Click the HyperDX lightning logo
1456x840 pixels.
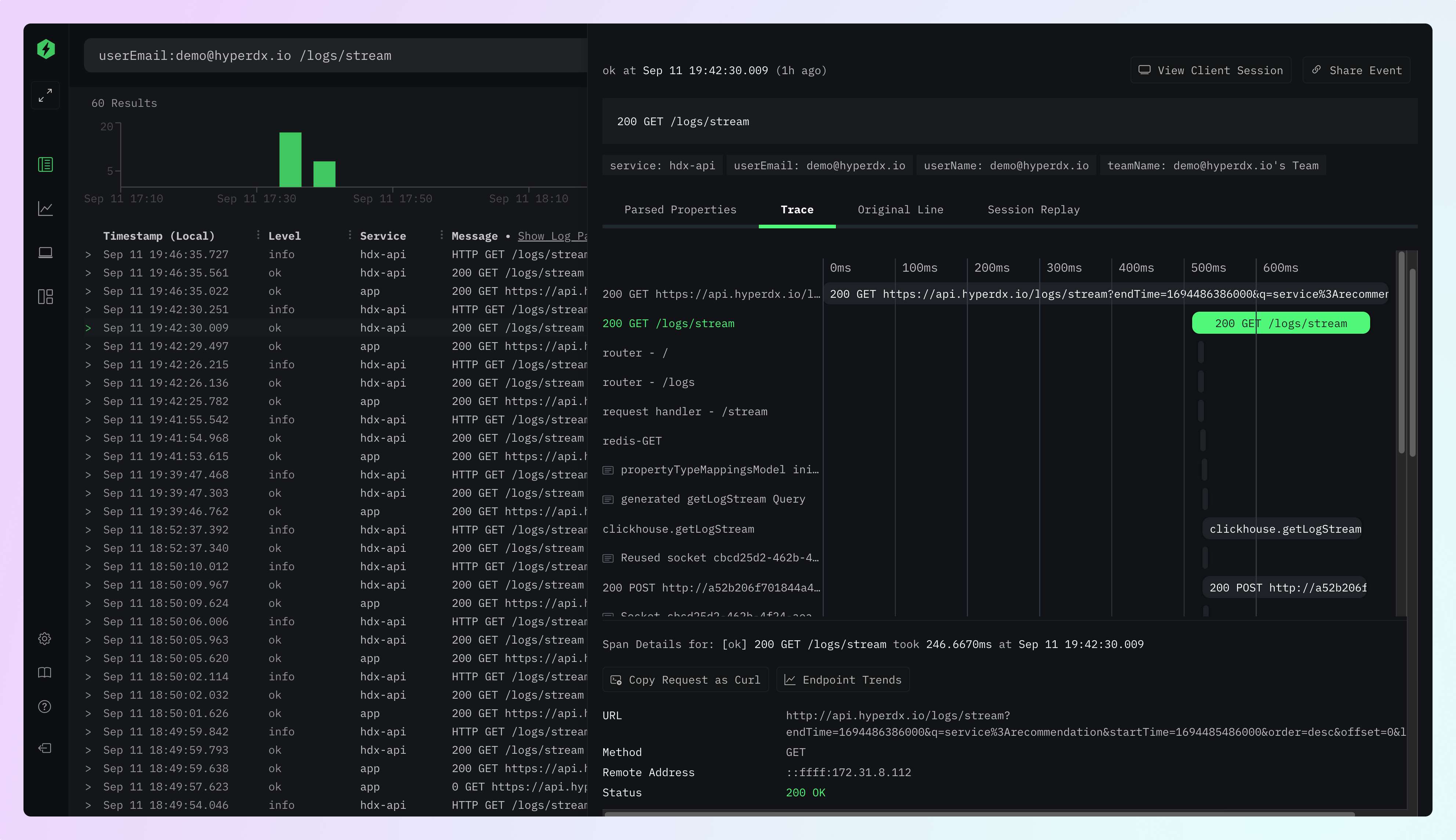tap(45, 49)
